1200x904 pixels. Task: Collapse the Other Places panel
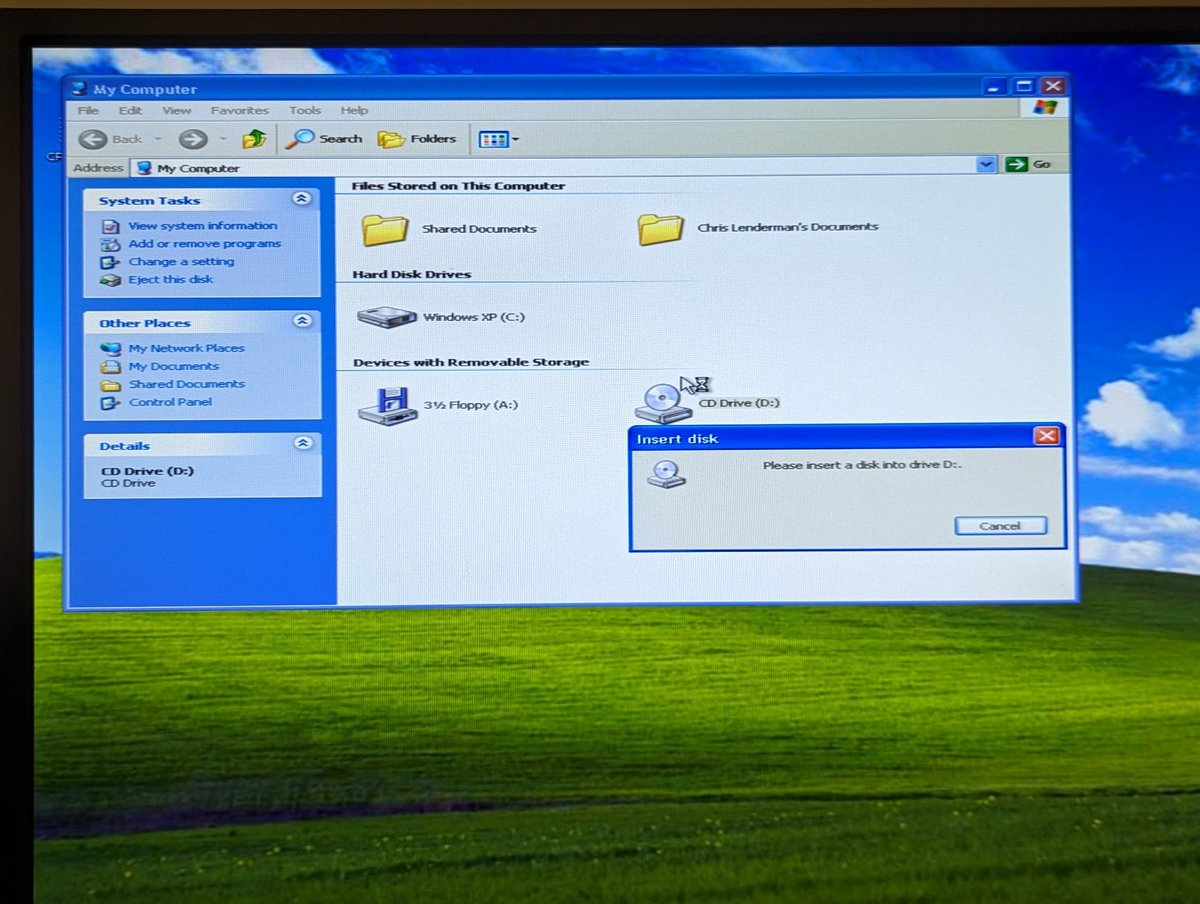(302, 321)
